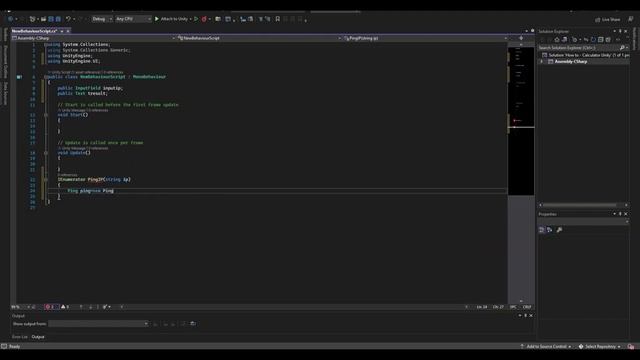Click the Solution Explorer Refresh icon
Image resolution: width=640 pixels, height=360 pixels.
pyautogui.click(x=593, y=40)
